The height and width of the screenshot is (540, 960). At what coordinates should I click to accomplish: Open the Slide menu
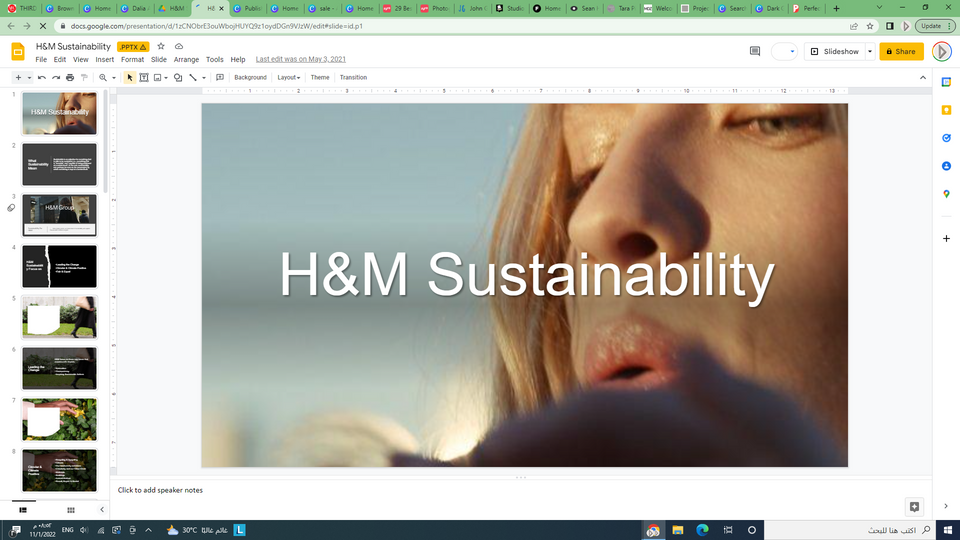(159, 59)
